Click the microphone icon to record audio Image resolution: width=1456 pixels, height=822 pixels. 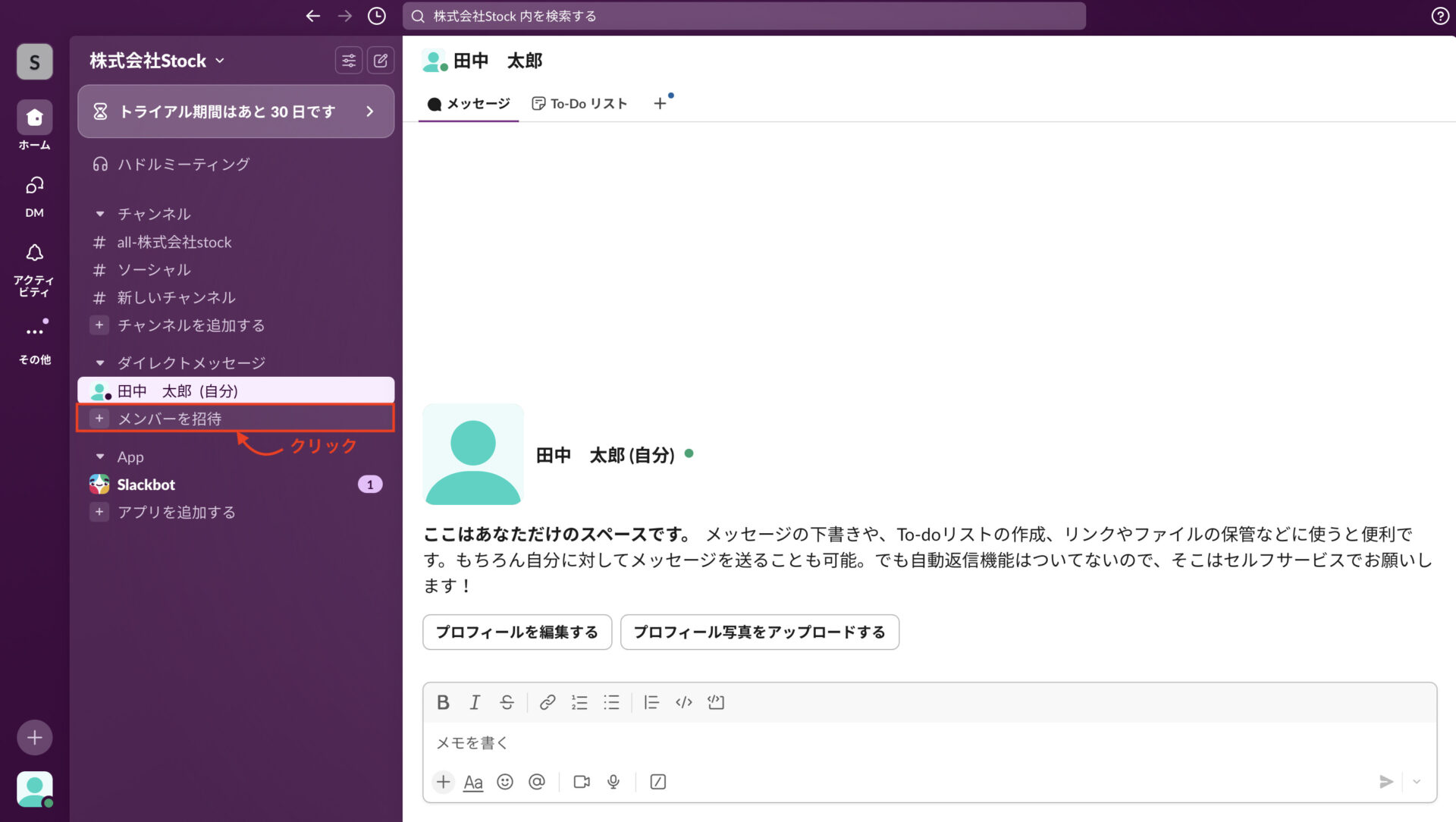(x=613, y=782)
